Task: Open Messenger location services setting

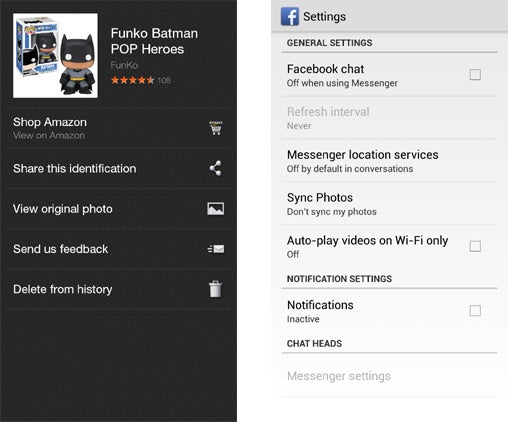Action: tap(389, 161)
